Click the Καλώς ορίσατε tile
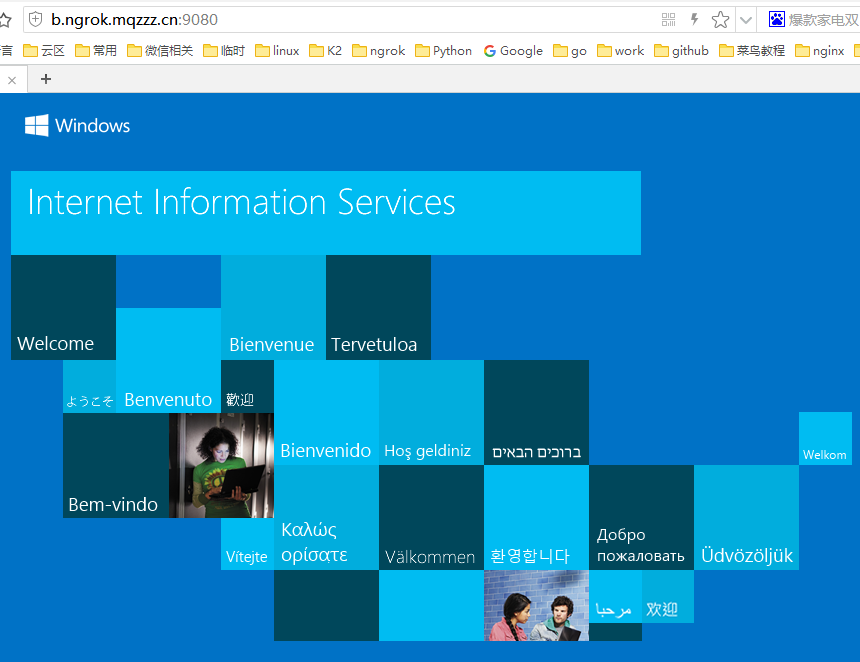This screenshot has height=662, width=860. [326, 518]
